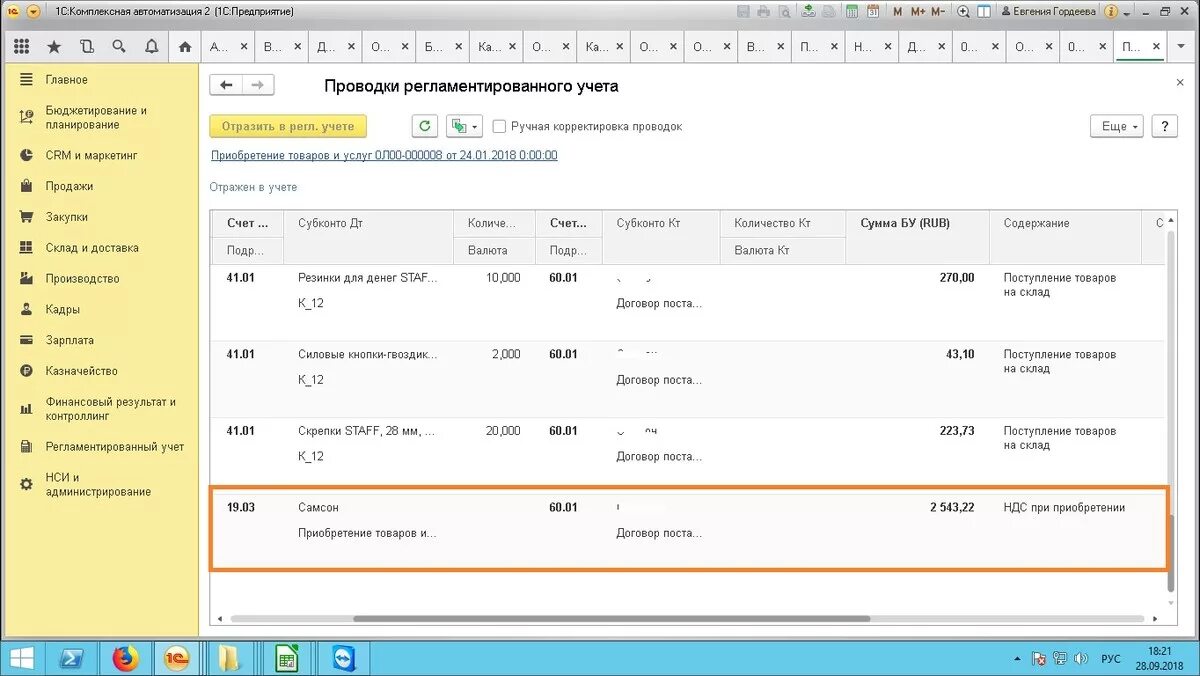Select the Силовые кнопки-гвоздики row

688,379
